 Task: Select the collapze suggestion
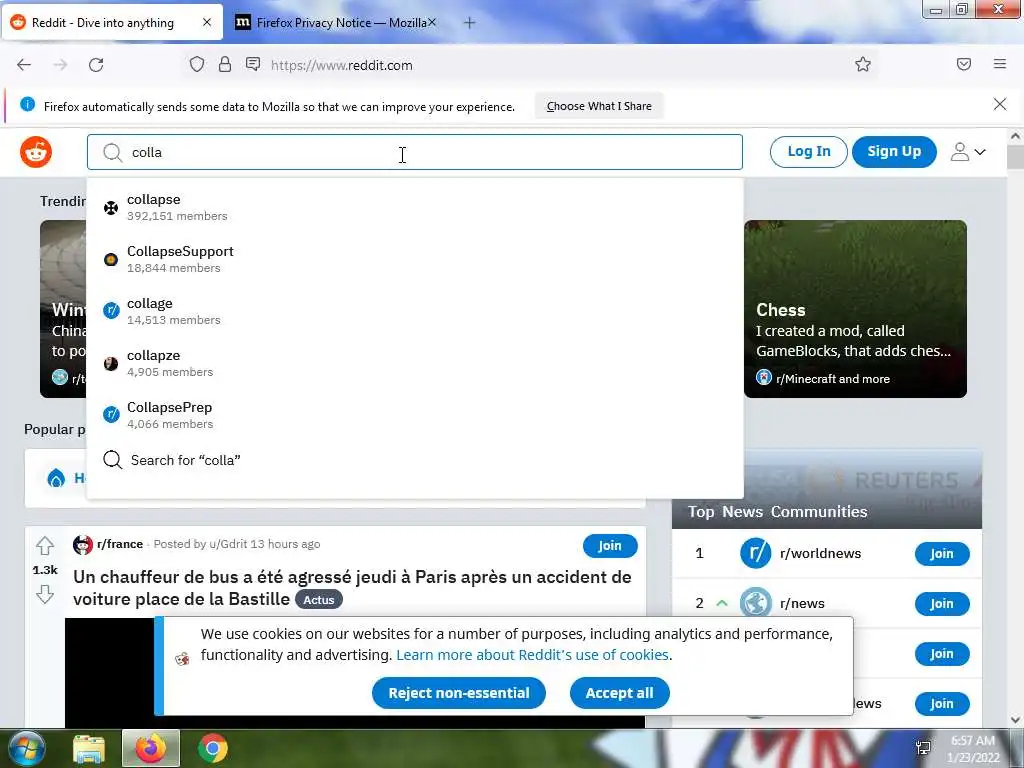[415, 363]
